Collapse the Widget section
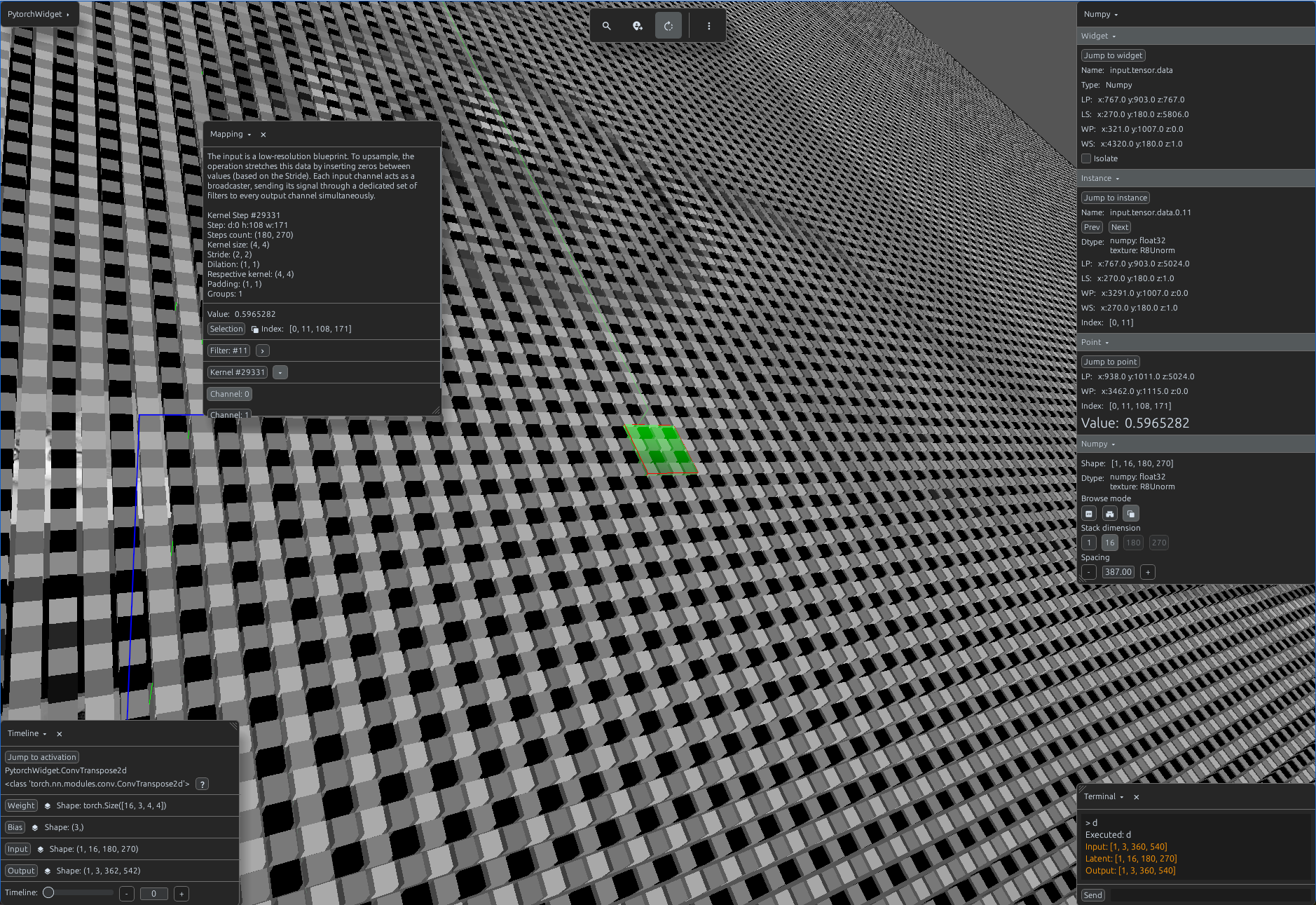The image size is (1316, 905). pos(1099,36)
